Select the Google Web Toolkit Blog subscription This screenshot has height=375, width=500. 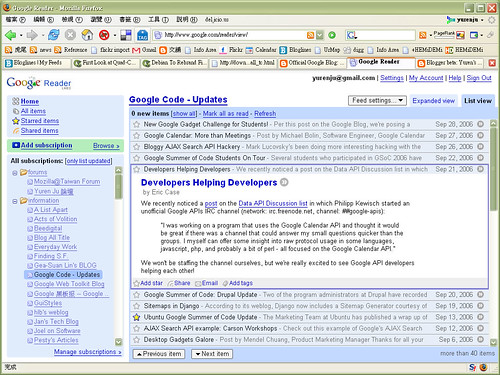pyautogui.click(x=69, y=284)
